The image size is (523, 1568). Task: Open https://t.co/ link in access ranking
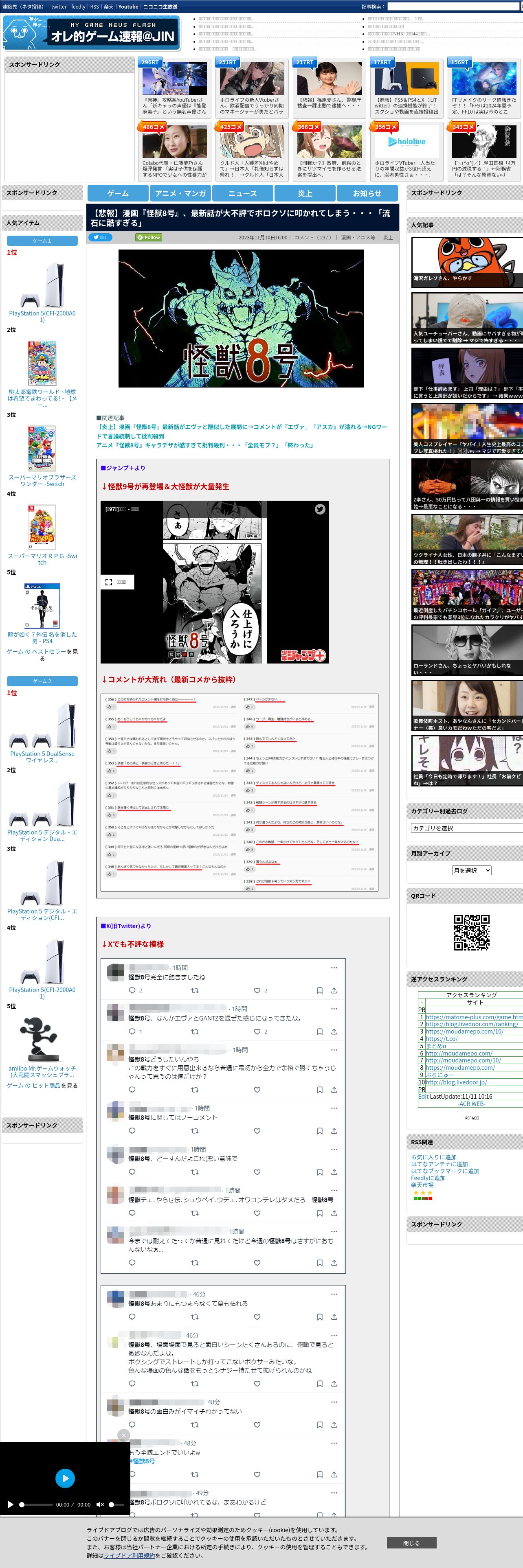pos(442,1038)
